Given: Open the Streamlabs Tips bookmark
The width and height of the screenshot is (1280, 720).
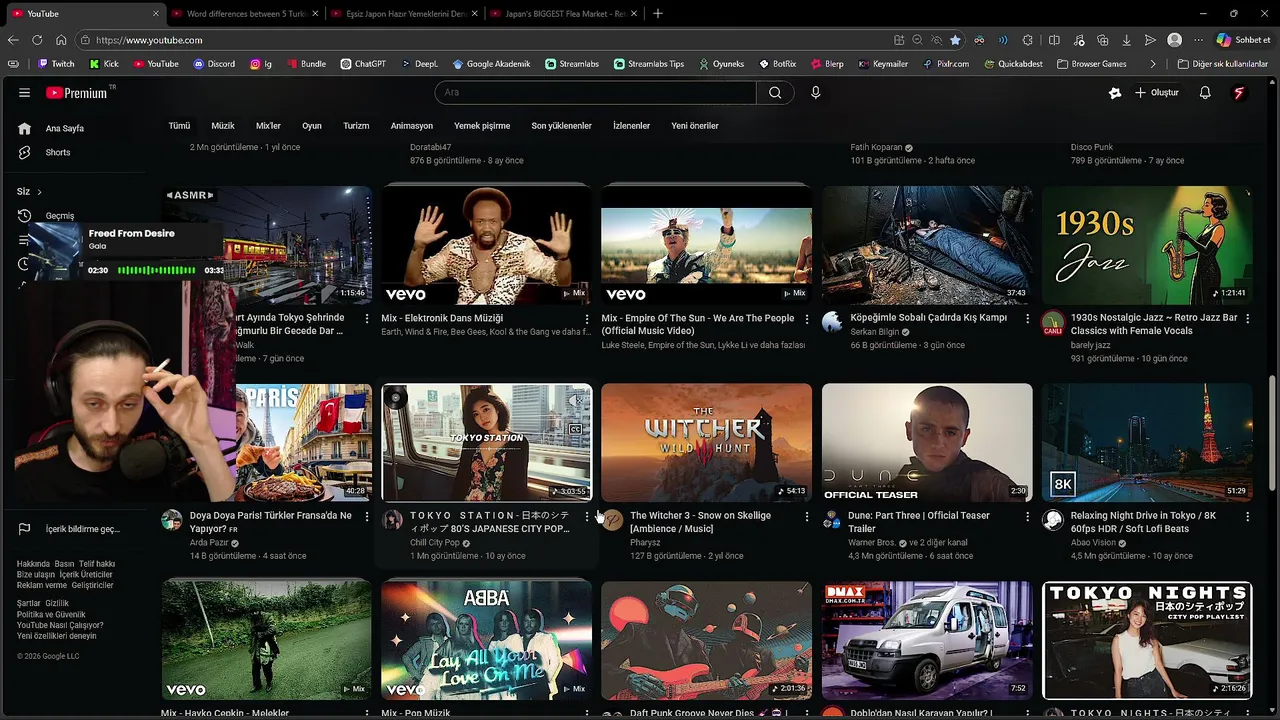Looking at the screenshot, I should pos(648,64).
